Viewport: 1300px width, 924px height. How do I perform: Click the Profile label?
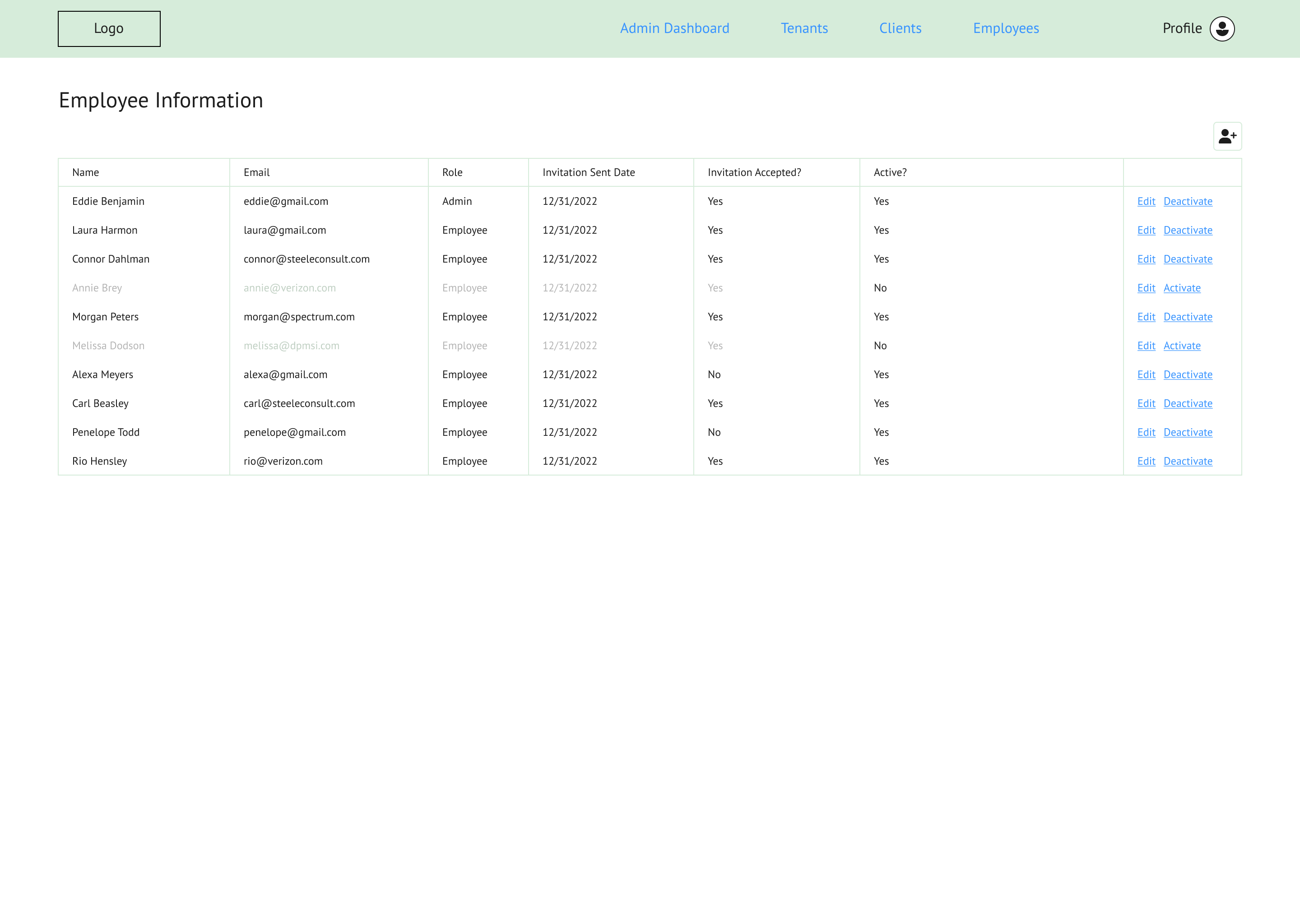(1182, 28)
